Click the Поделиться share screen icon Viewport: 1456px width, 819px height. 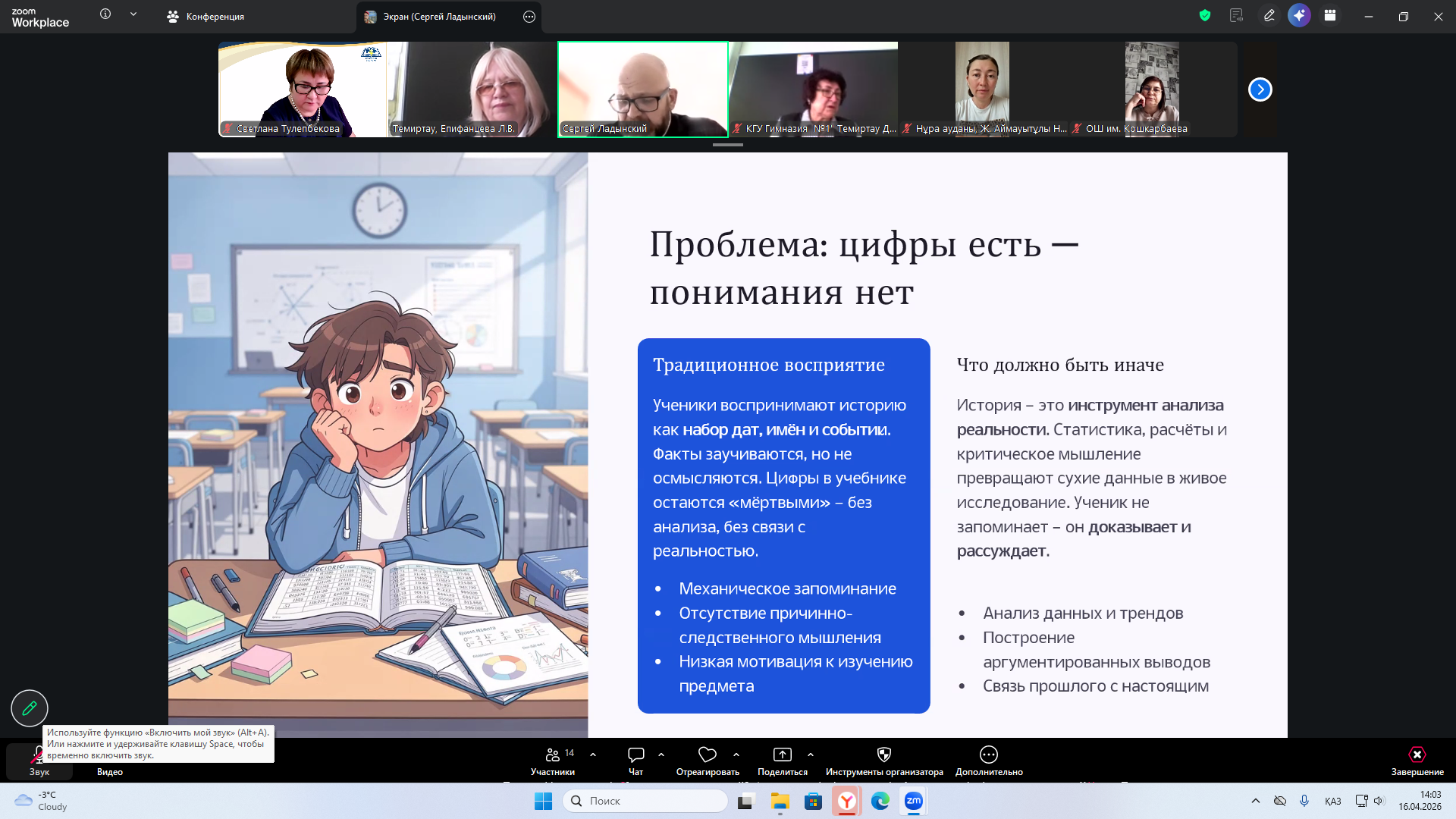point(782,755)
